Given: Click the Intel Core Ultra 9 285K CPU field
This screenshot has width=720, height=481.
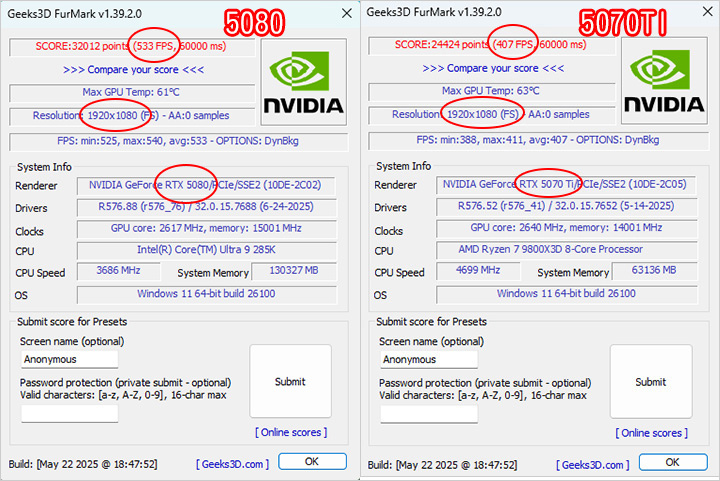Looking at the screenshot, I should click(x=207, y=250).
